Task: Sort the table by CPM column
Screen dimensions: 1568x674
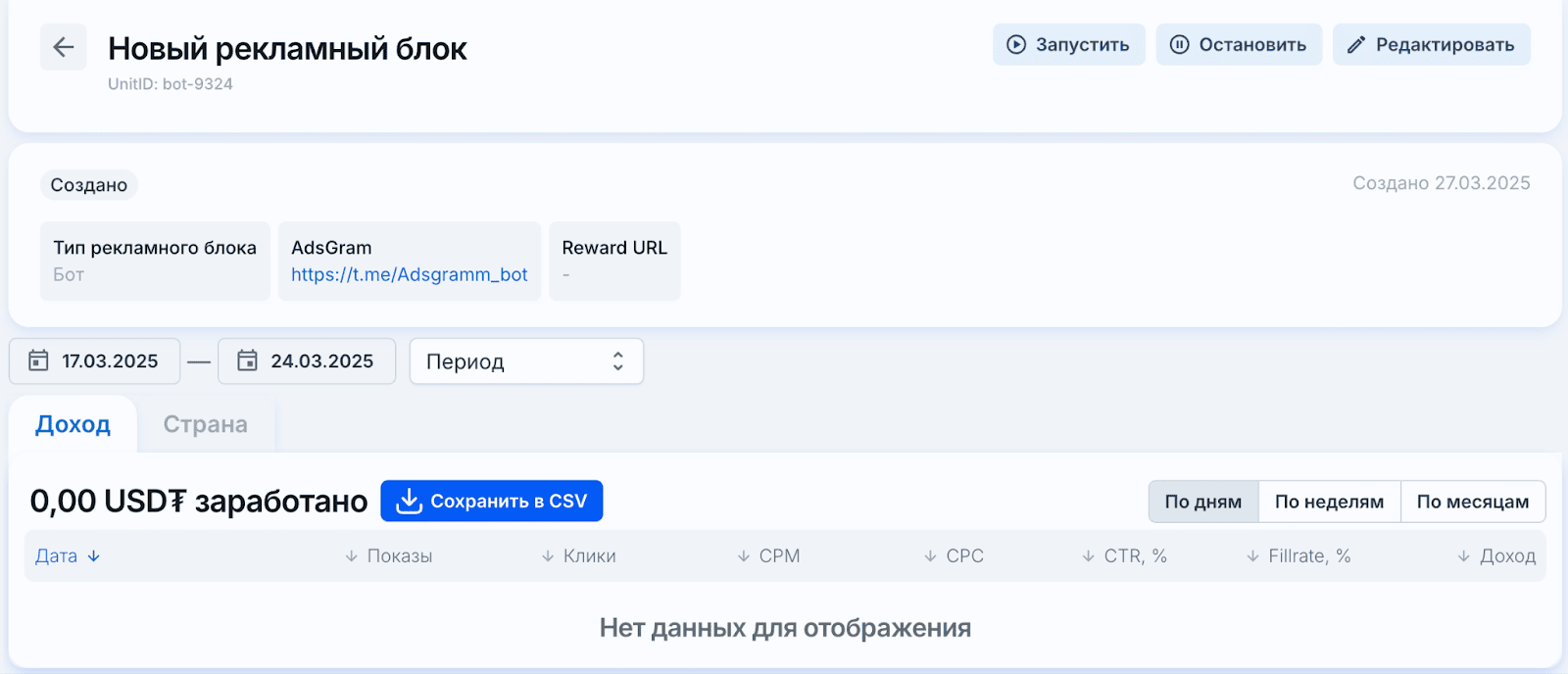Action: pos(769,556)
